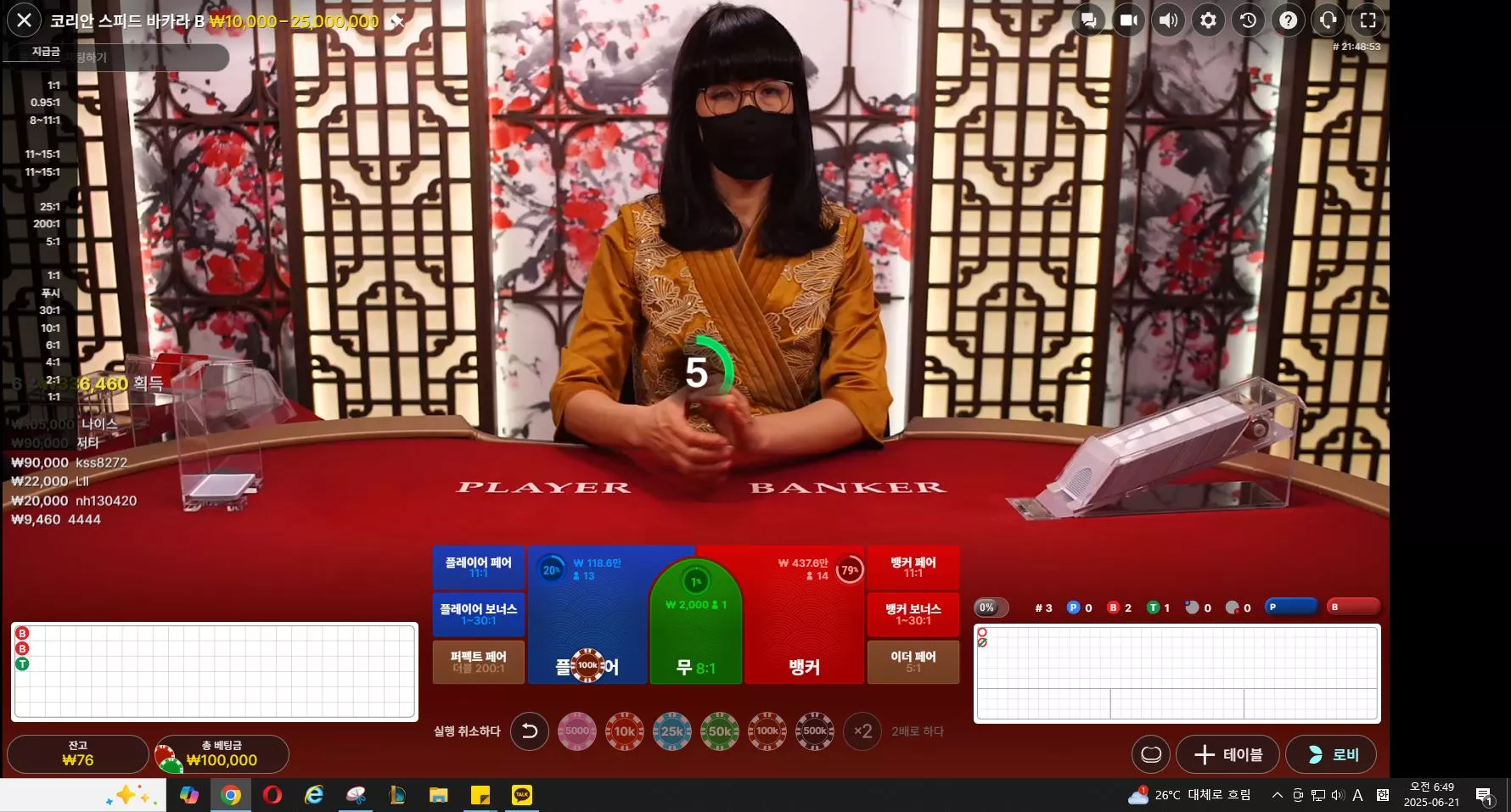Bet on 뱅커 보너스 side bet

pyautogui.click(x=913, y=614)
